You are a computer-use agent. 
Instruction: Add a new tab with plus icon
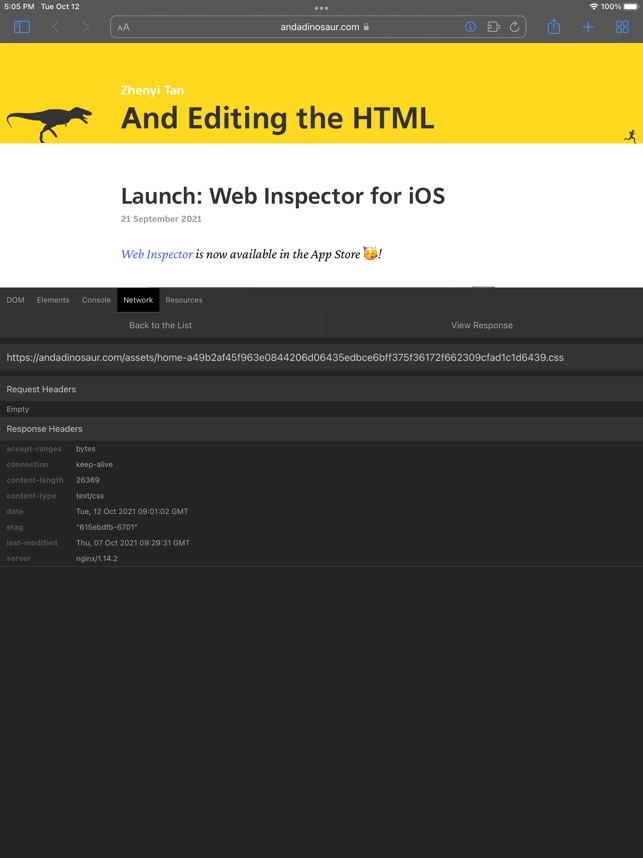pos(588,27)
